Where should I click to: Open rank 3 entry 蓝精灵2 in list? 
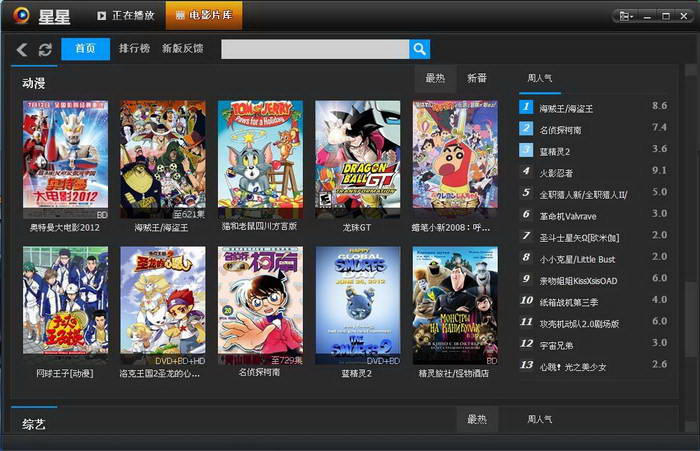click(554, 151)
